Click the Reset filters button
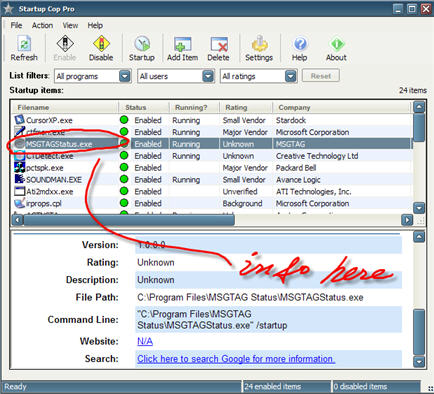 pyautogui.click(x=321, y=76)
